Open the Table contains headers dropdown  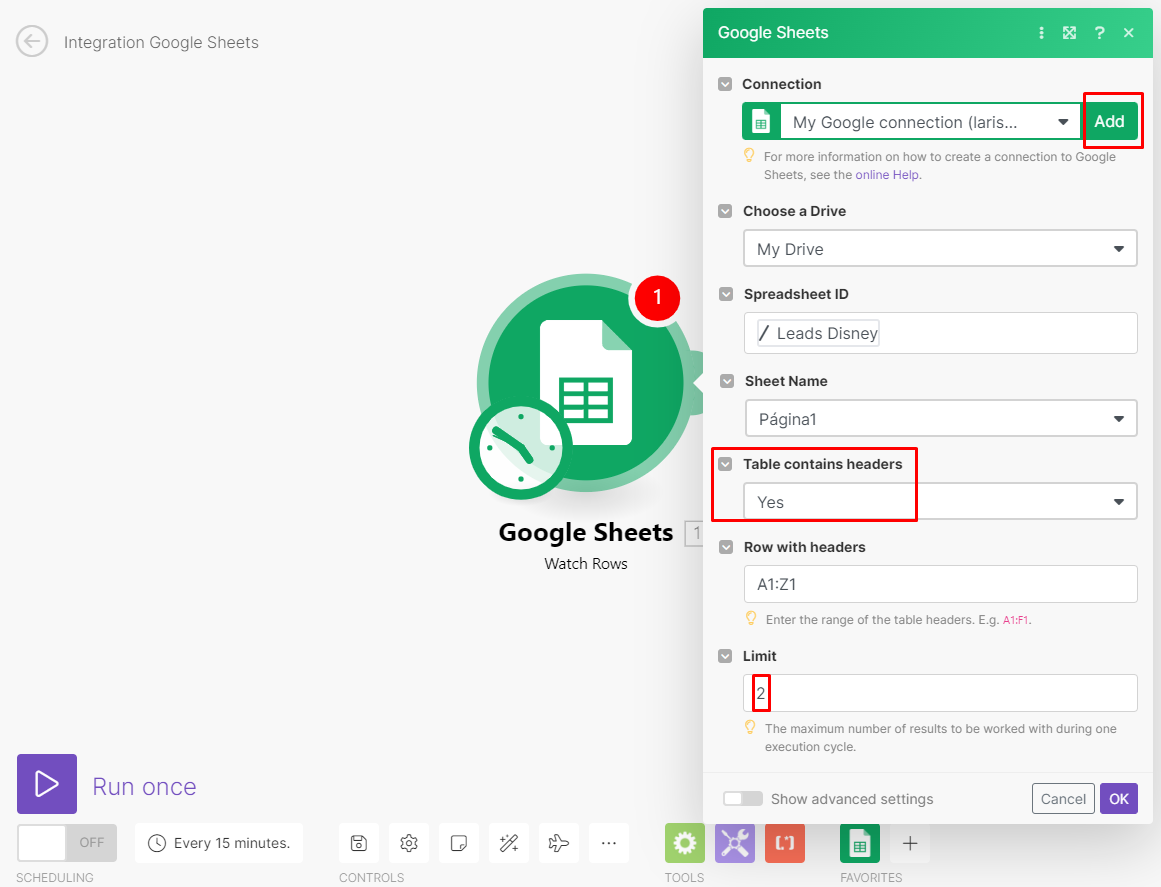click(x=940, y=501)
